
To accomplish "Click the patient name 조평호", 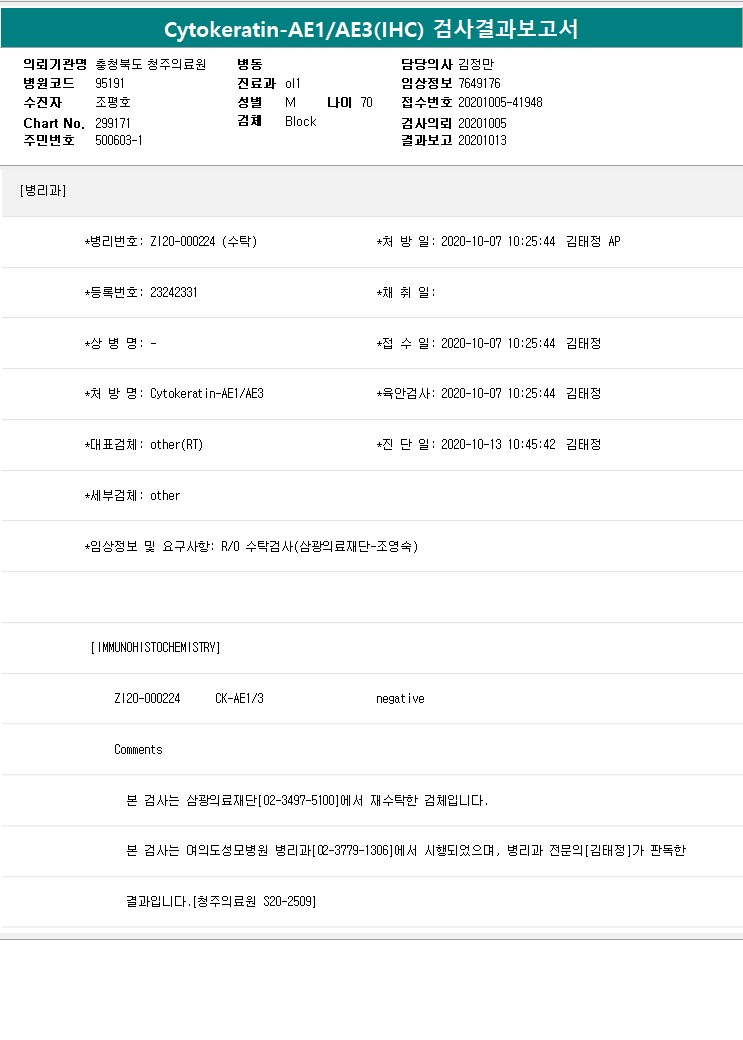I will pos(113,102).
